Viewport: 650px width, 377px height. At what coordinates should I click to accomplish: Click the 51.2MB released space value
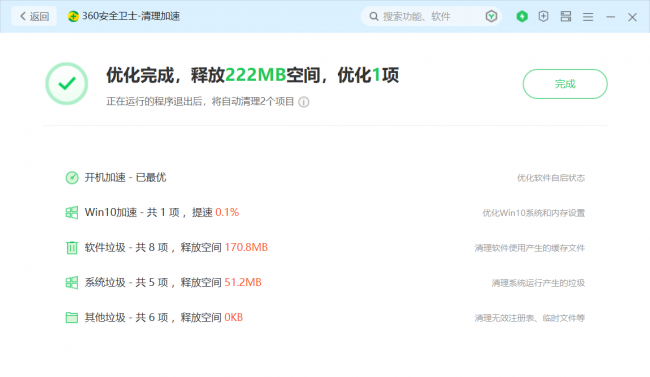tap(243, 282)
